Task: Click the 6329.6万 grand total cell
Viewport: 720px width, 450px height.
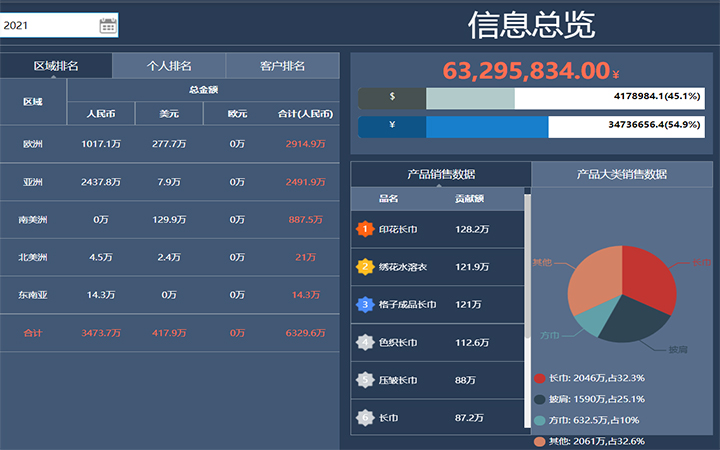Action: click(305, 333)
